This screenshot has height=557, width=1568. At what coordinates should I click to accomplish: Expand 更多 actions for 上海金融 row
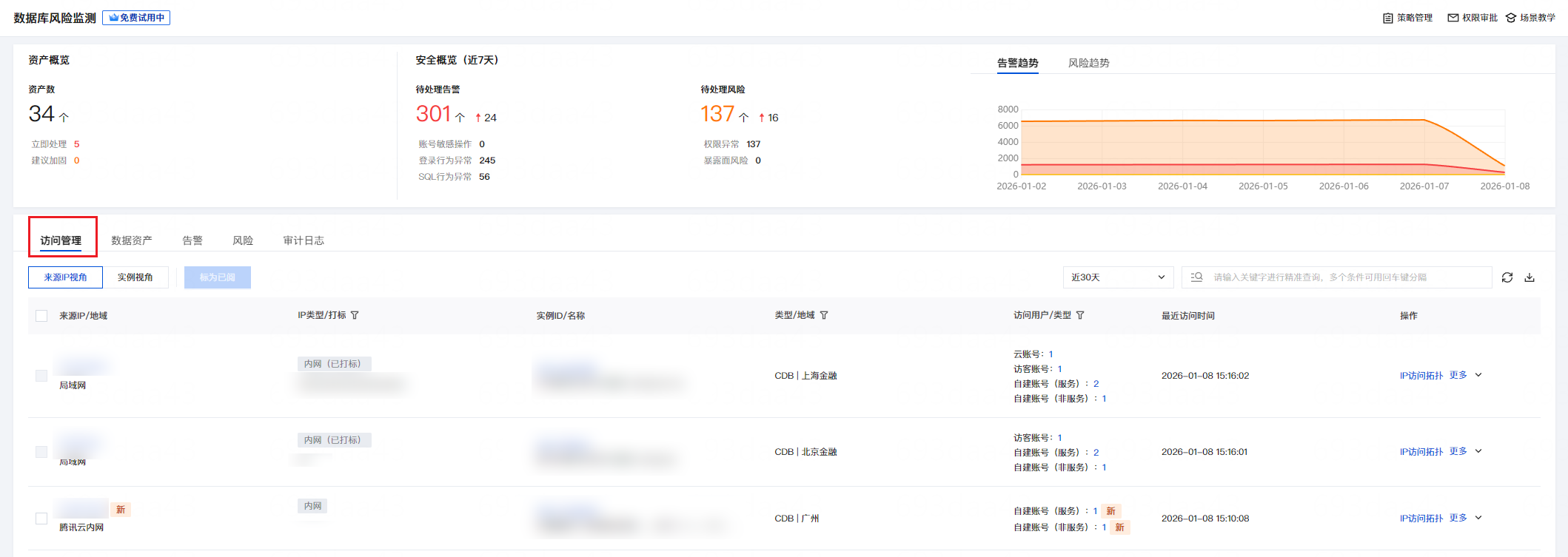1465,375
